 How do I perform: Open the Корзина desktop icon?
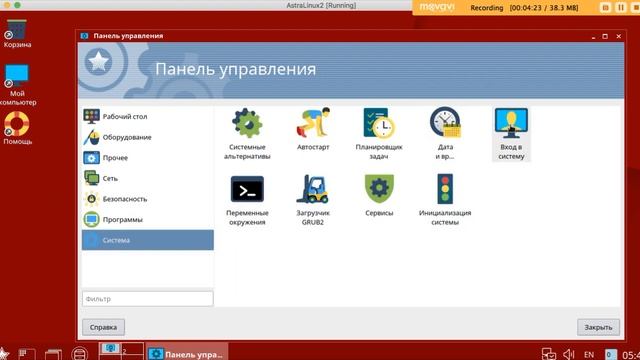pos(17,33)
